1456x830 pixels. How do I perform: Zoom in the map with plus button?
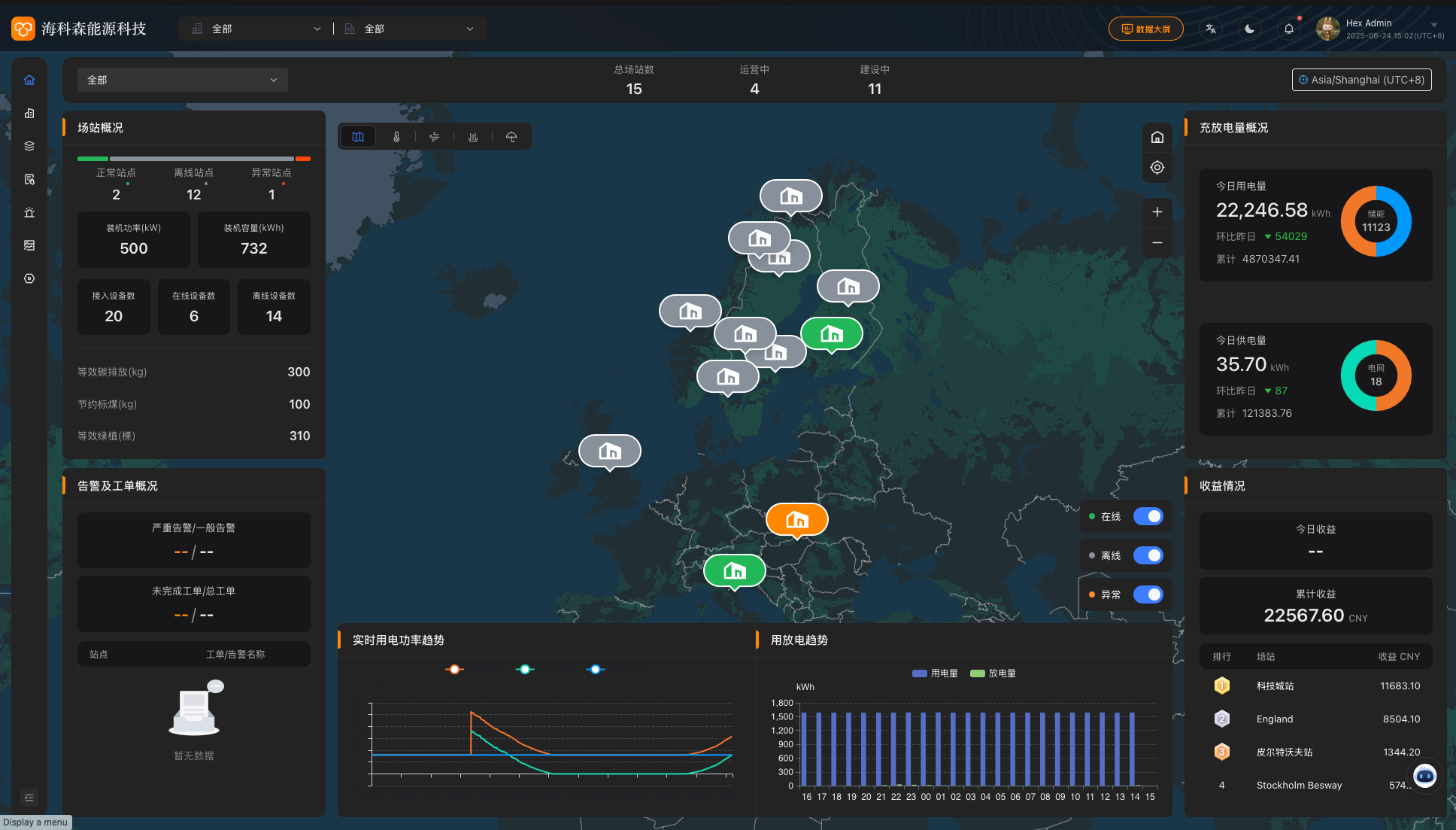coord(1157,212)
